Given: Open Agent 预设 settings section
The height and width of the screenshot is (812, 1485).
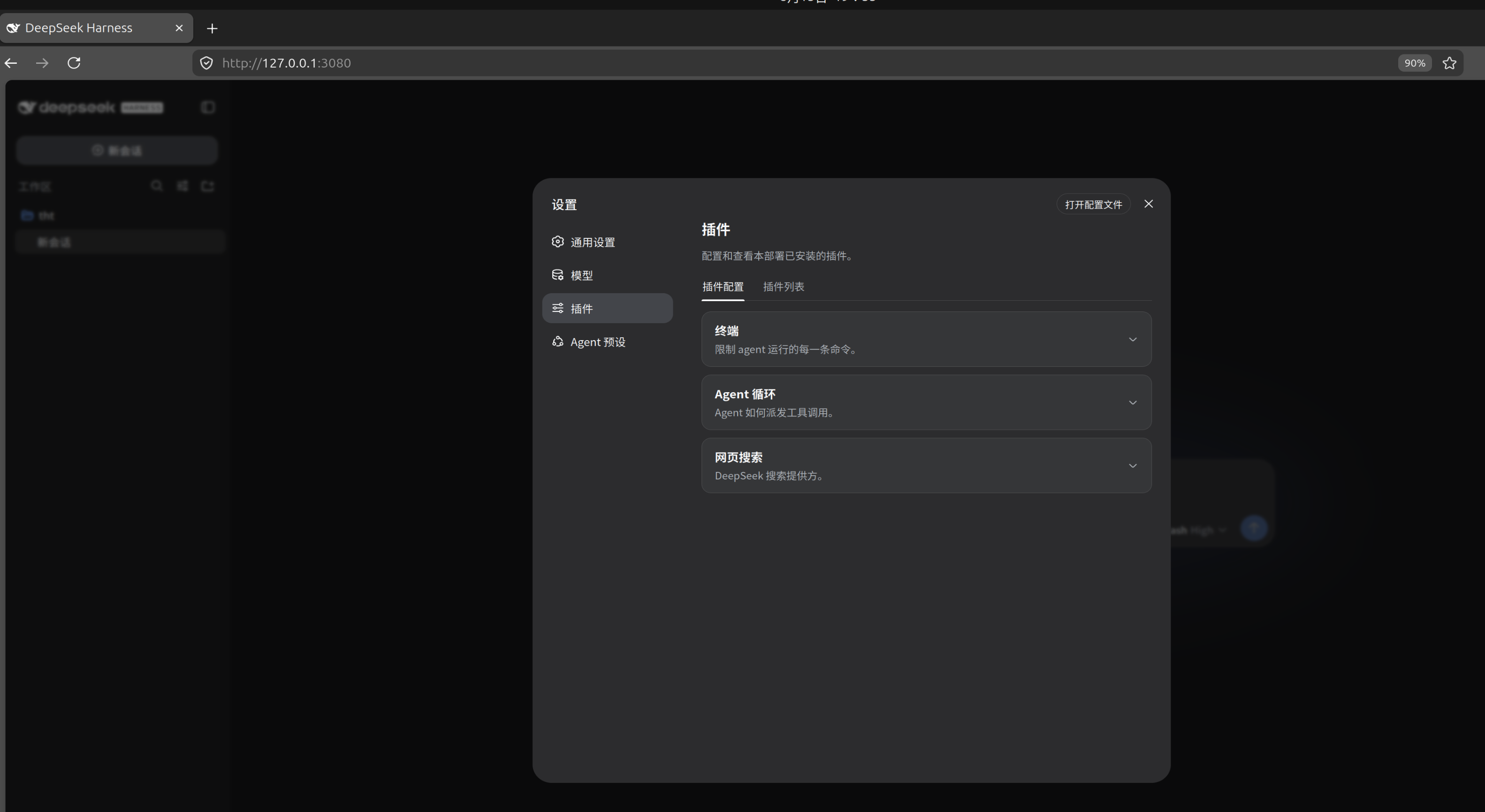Looking at the screenshot, I should 607,342.
